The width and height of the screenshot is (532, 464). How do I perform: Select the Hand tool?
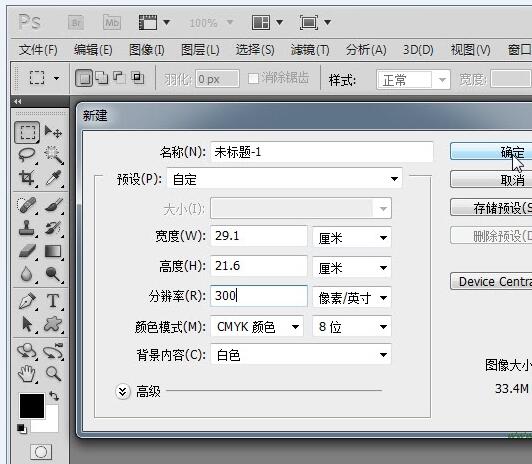tap(26, 374)
